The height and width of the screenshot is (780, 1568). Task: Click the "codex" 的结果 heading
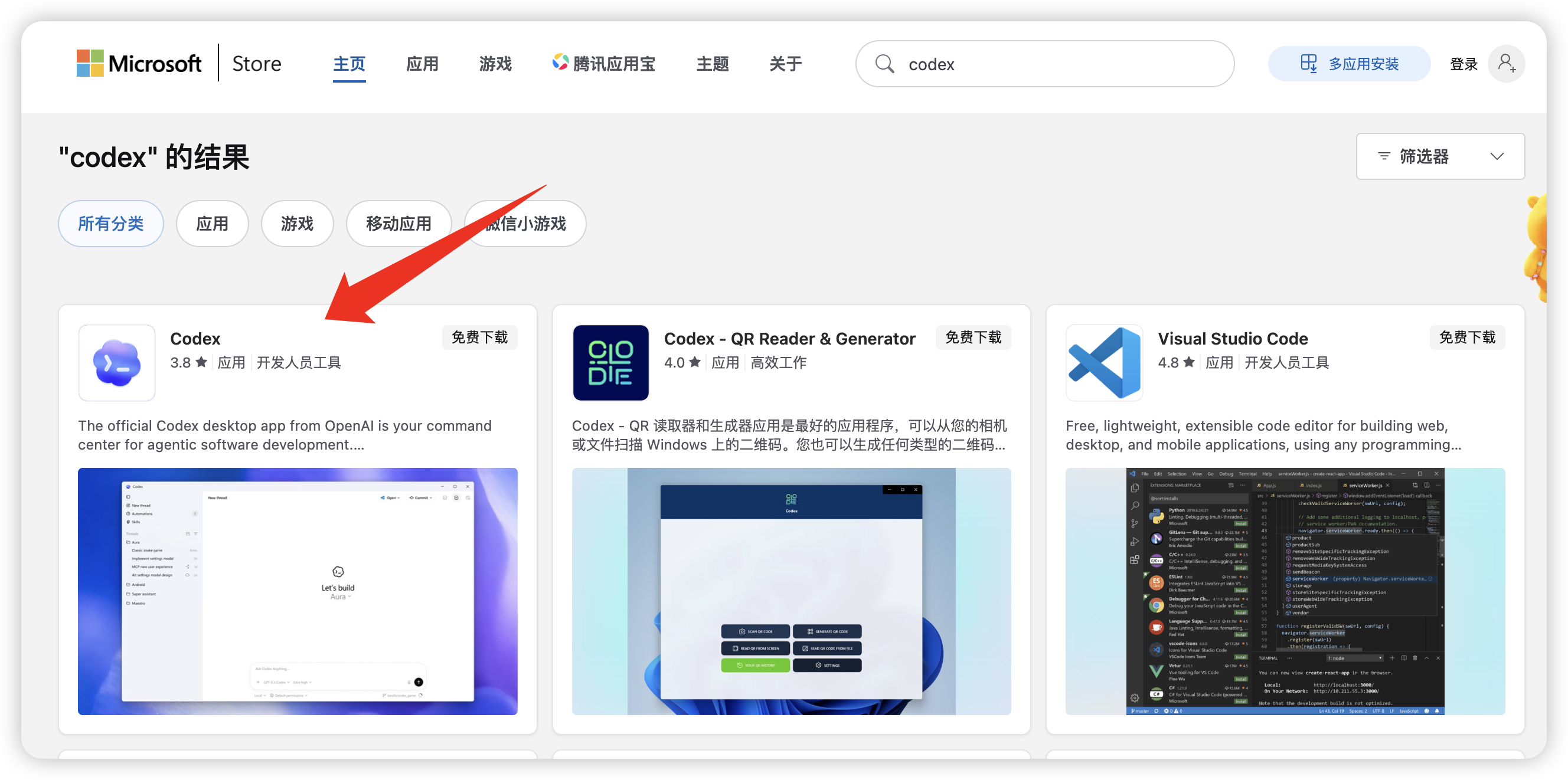[154, 157]
